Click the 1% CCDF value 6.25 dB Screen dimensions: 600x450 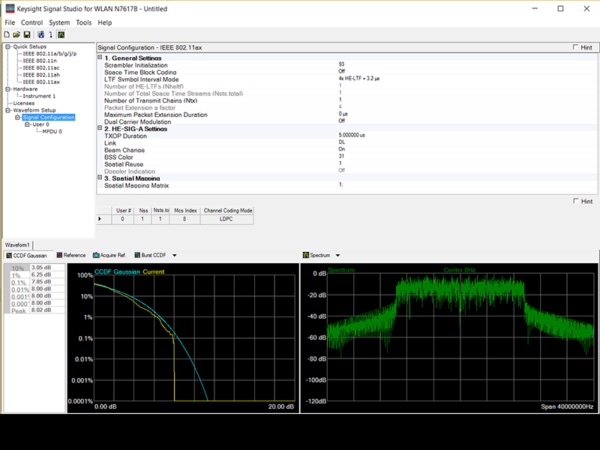pos(47,274)
